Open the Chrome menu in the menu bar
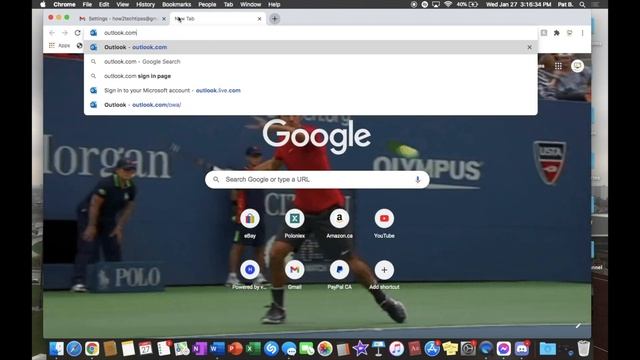This screenshot has width=640, height=360. pyautogui.click(x=64, y=4)
